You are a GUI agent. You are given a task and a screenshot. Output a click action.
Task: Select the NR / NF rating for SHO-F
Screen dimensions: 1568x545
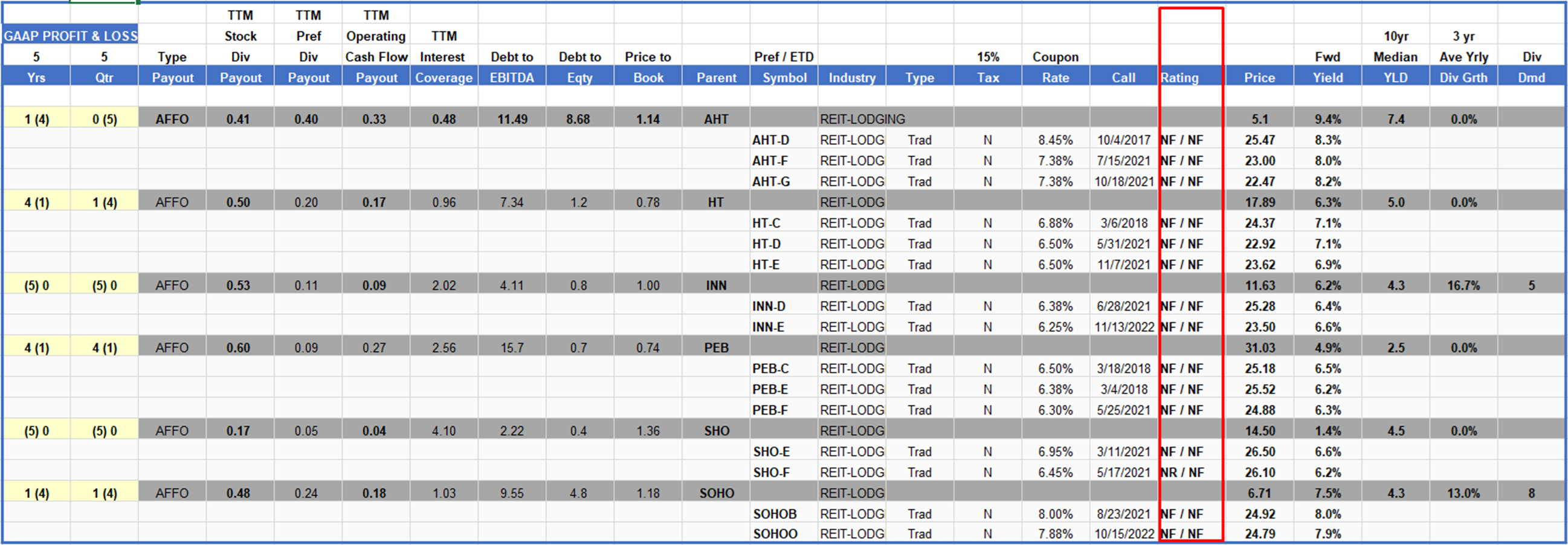(1181, 472)
